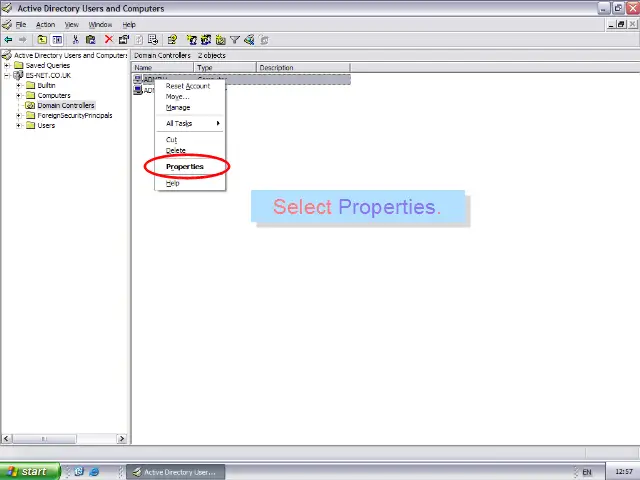The height and width of the screenshot is (480, 640).
Task: Sort by Type column header
Action: [x=225, y=68]
